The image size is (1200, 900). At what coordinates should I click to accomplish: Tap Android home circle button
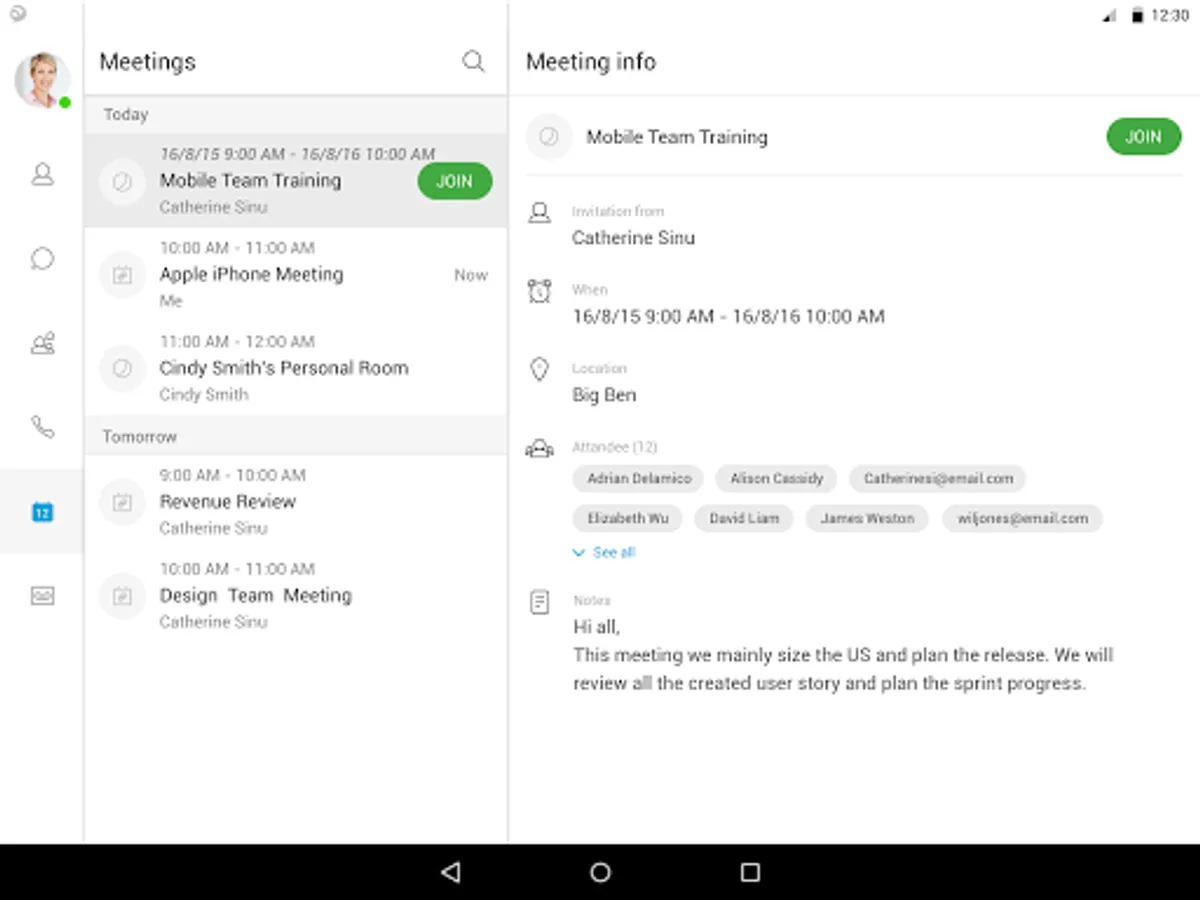coord(600,872)
